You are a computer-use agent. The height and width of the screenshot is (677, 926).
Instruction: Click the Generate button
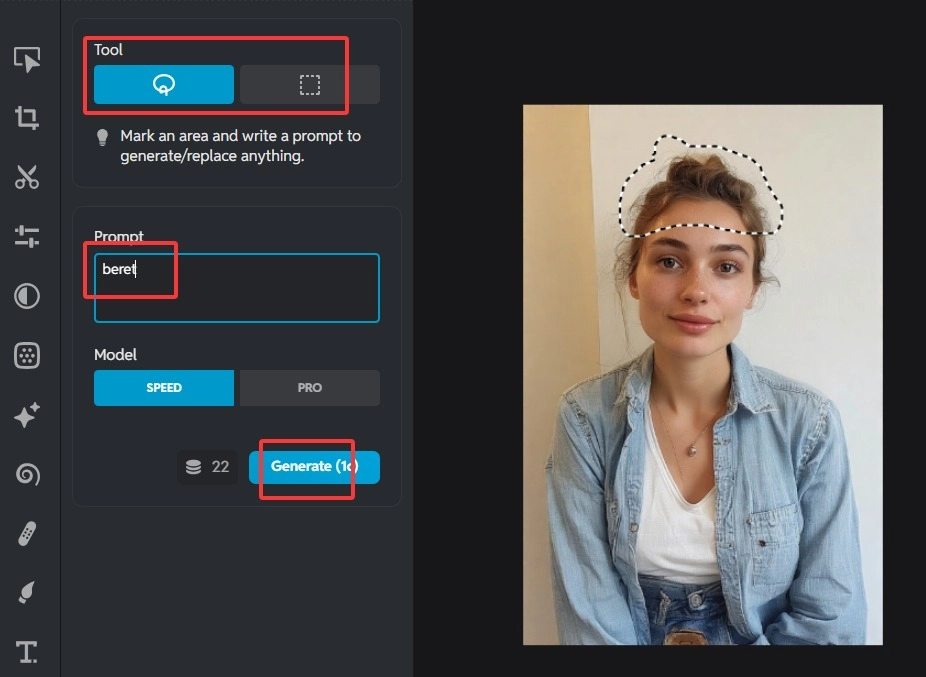[x=314, y=466]
